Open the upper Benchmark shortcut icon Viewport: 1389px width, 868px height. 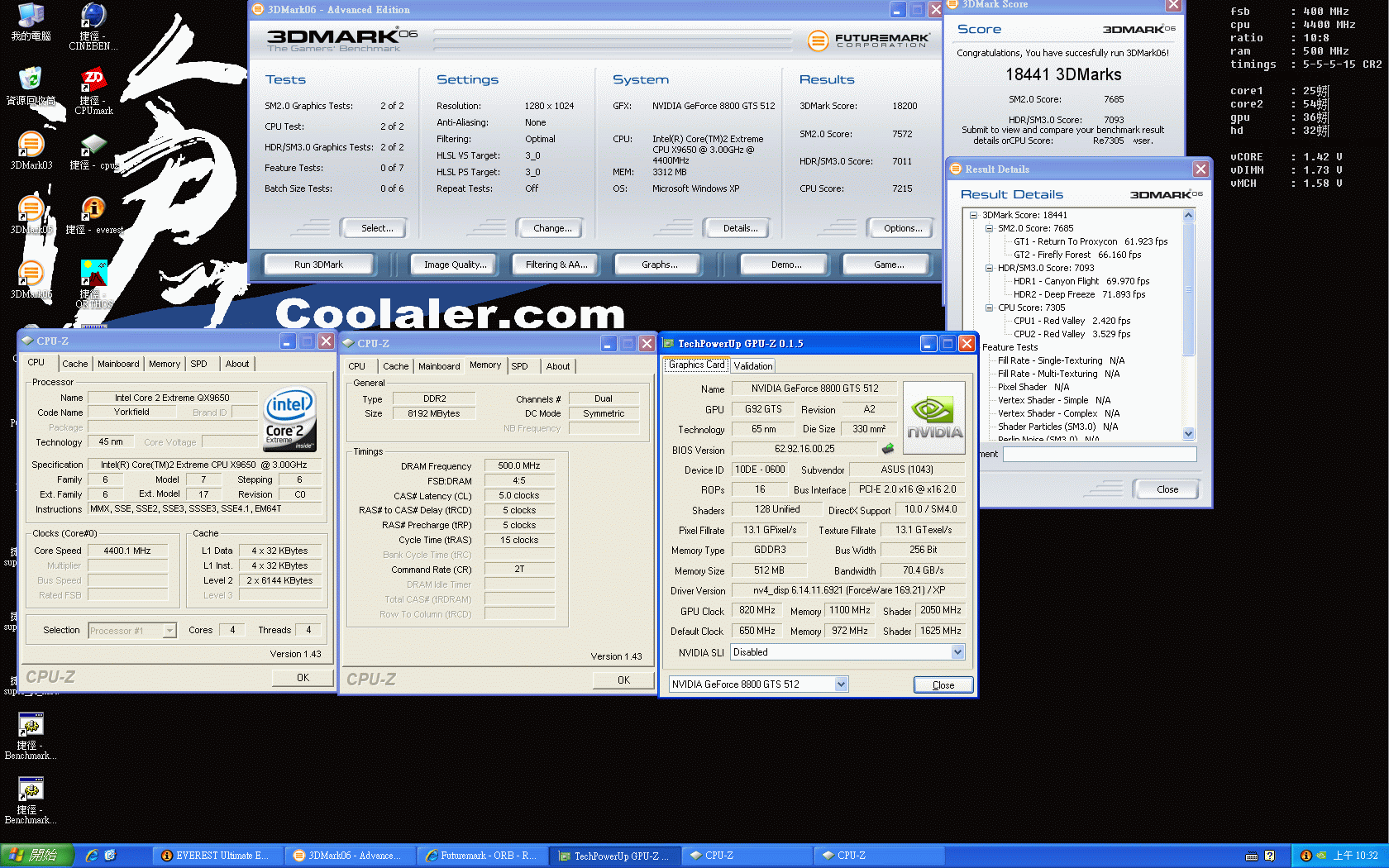(31, 737)
